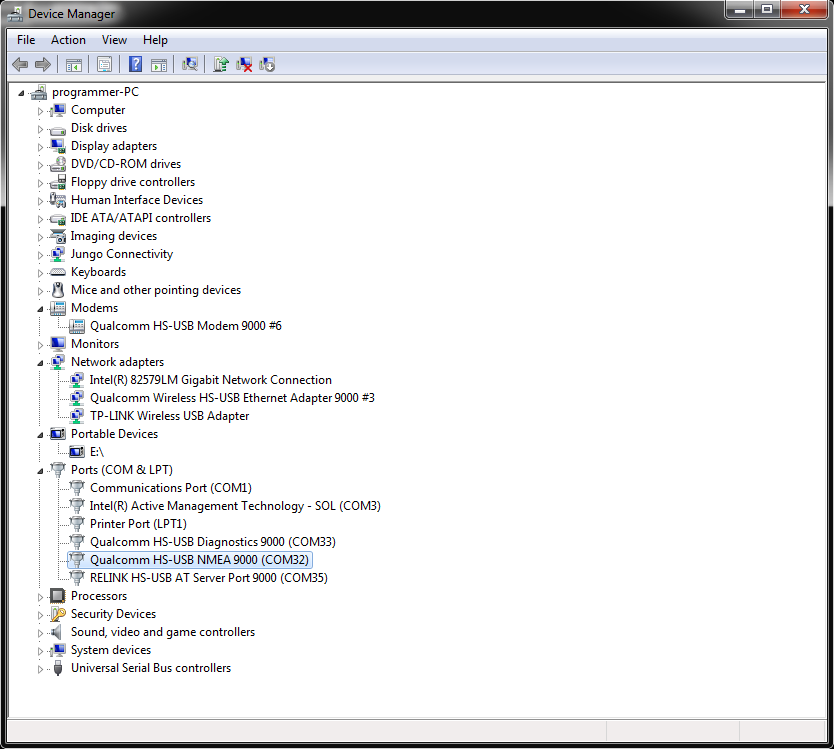Click the Network adapters label
The image size is (834, 749).
(x=118, y=362)
